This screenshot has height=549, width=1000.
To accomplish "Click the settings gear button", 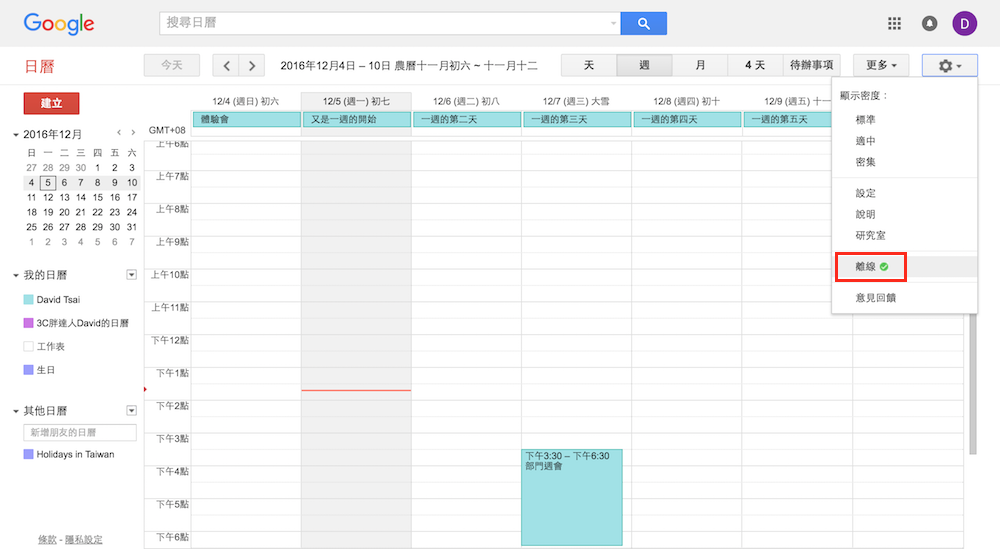I will point(949,66).
